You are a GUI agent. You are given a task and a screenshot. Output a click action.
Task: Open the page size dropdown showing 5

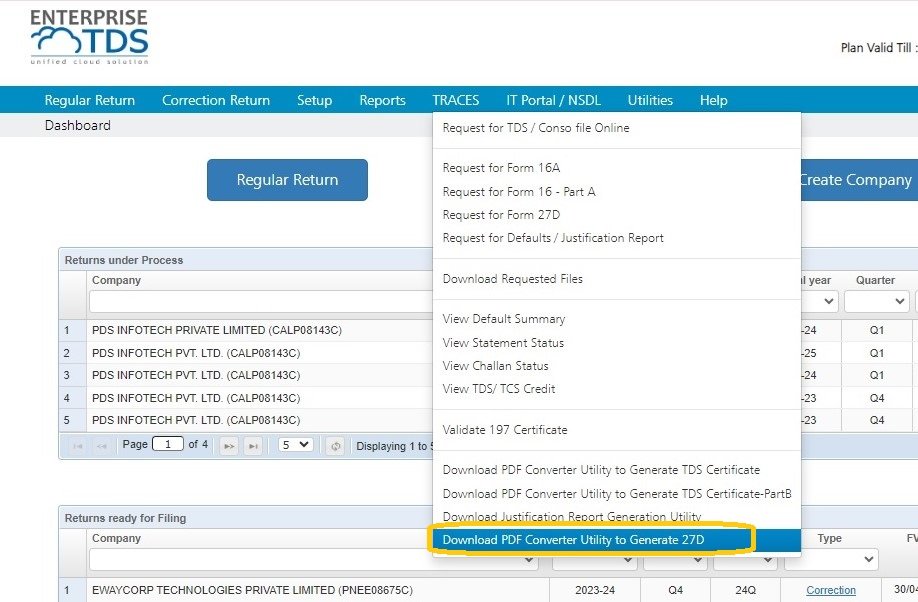pyautogui.click(x=294, y=445)
